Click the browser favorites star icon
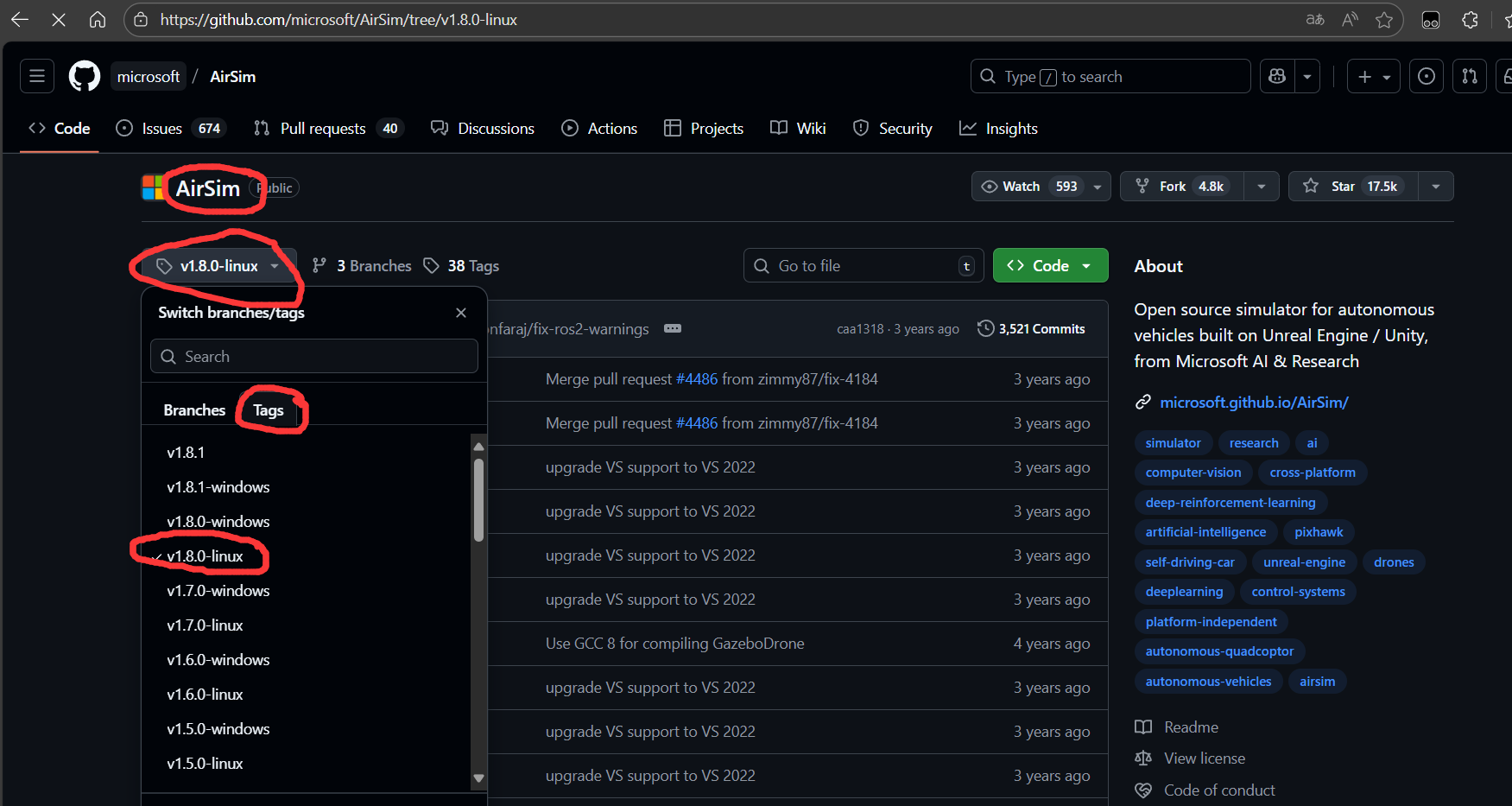The height and width of the screenshot is (806, 1512). tap(1384, 19)
